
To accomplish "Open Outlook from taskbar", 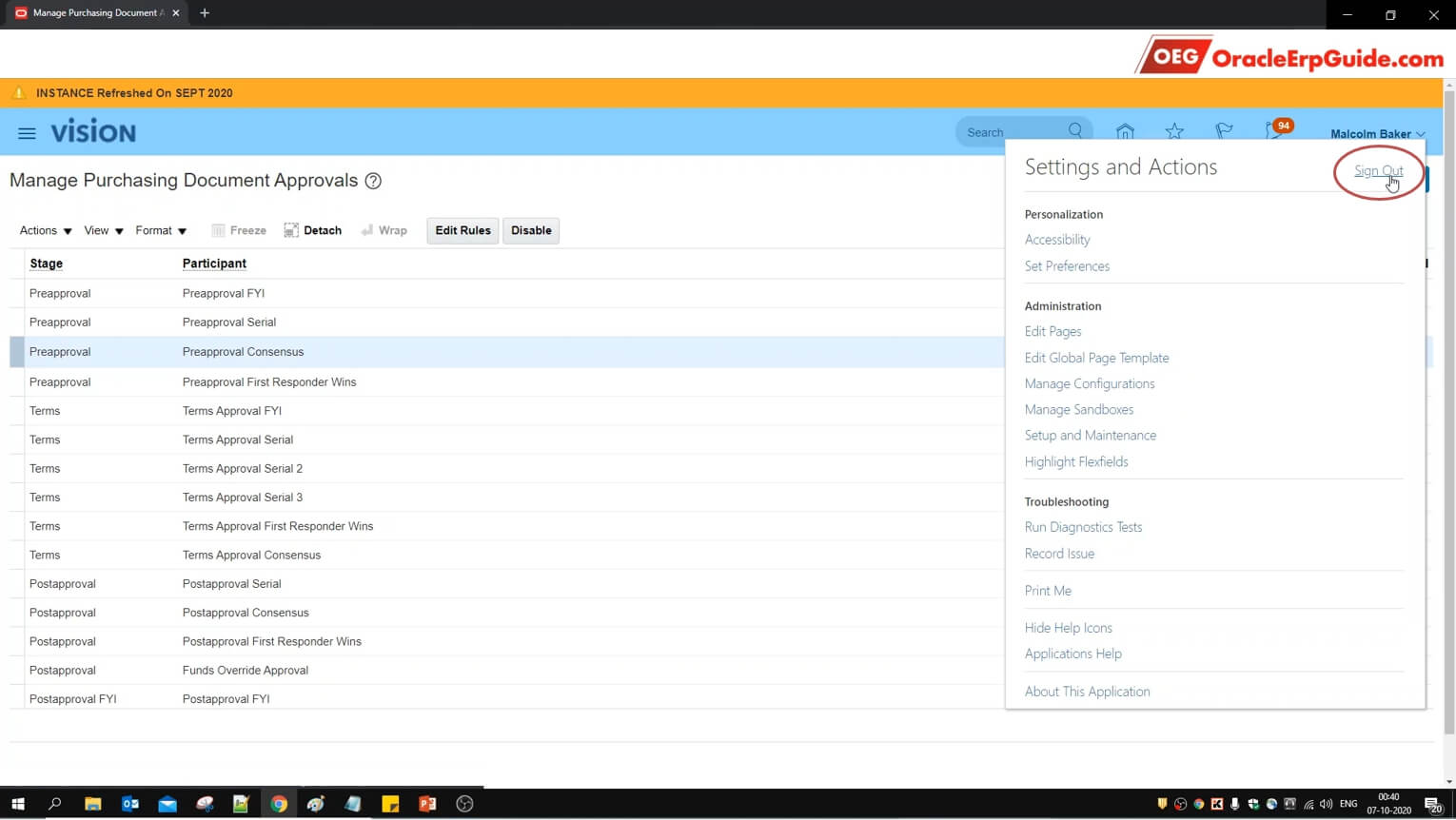I will pyautogui.click(x=130, y=804).
